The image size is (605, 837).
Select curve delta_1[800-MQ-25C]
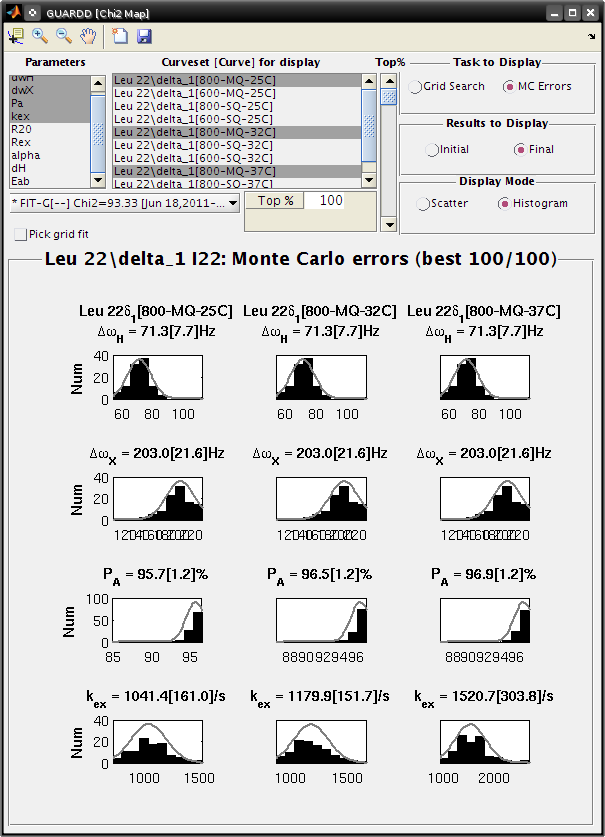click(x=237, y=80)
